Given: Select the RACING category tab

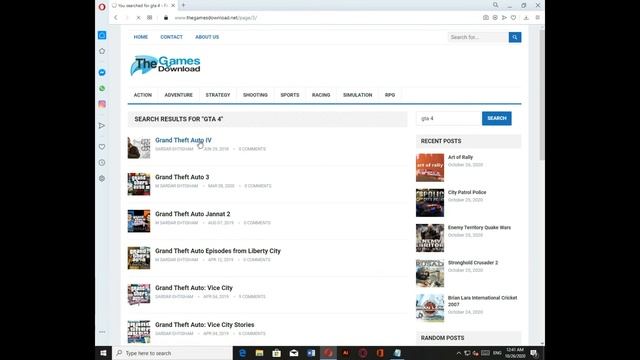Looking at the screenshot, I should pyautogui.click(x=321, y=95).
